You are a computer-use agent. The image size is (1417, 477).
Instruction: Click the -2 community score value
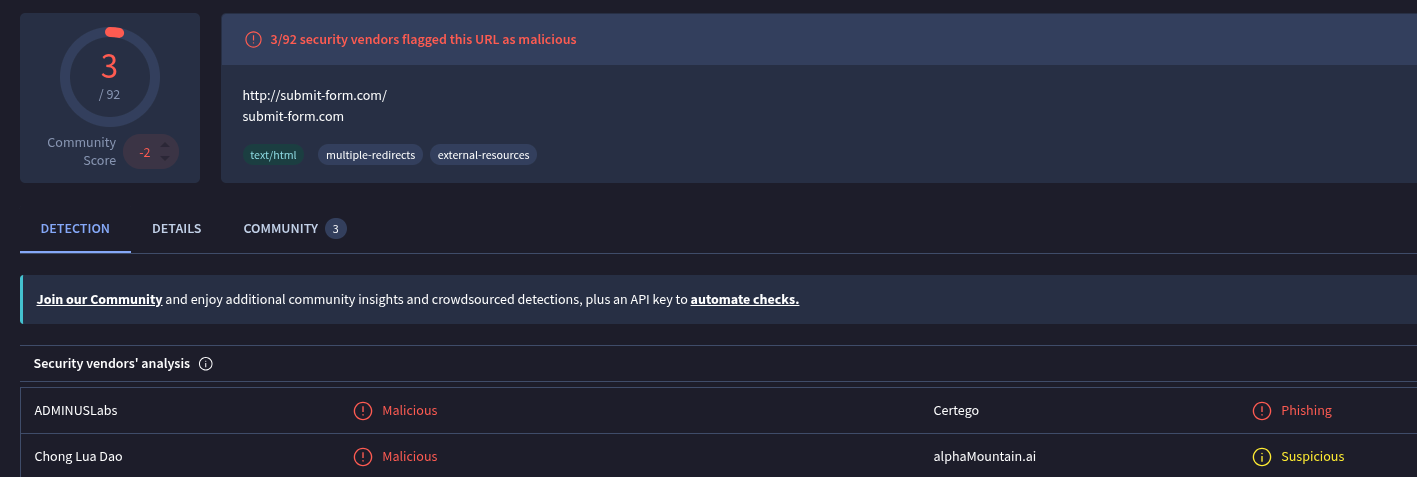pos(145,153)
